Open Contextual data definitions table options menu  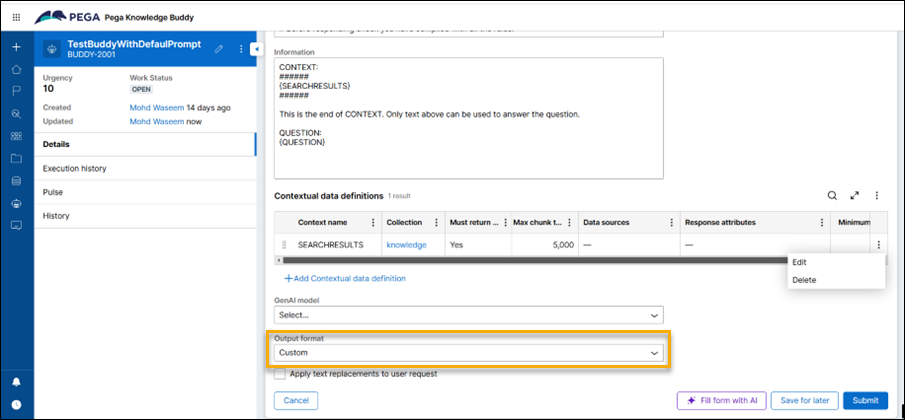[877, 196]
